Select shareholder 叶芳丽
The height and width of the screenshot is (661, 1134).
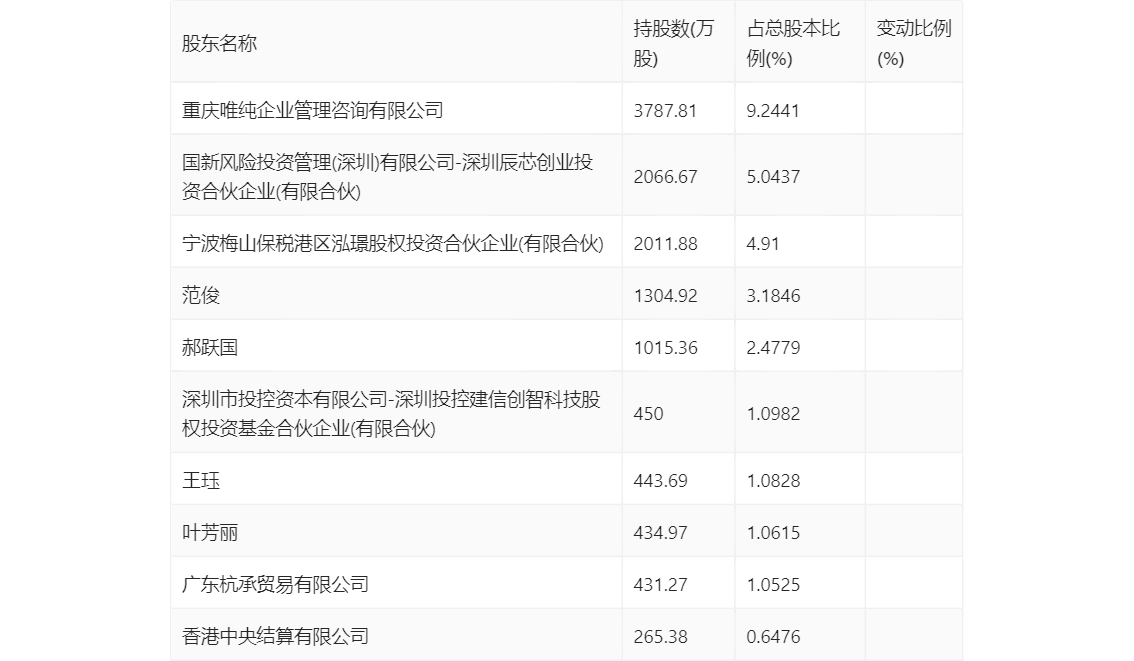[x=210, y=532]
